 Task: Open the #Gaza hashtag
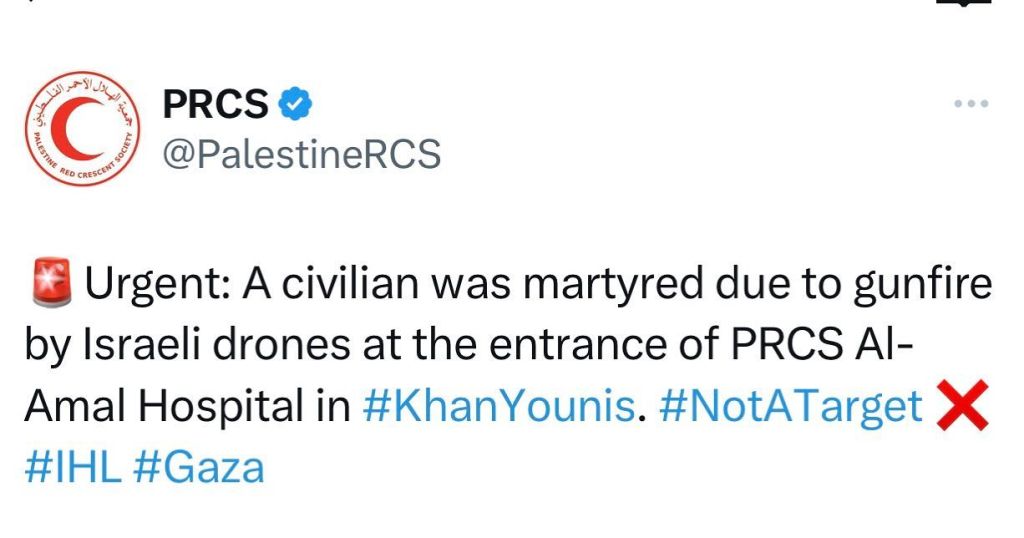pos(199,467)
